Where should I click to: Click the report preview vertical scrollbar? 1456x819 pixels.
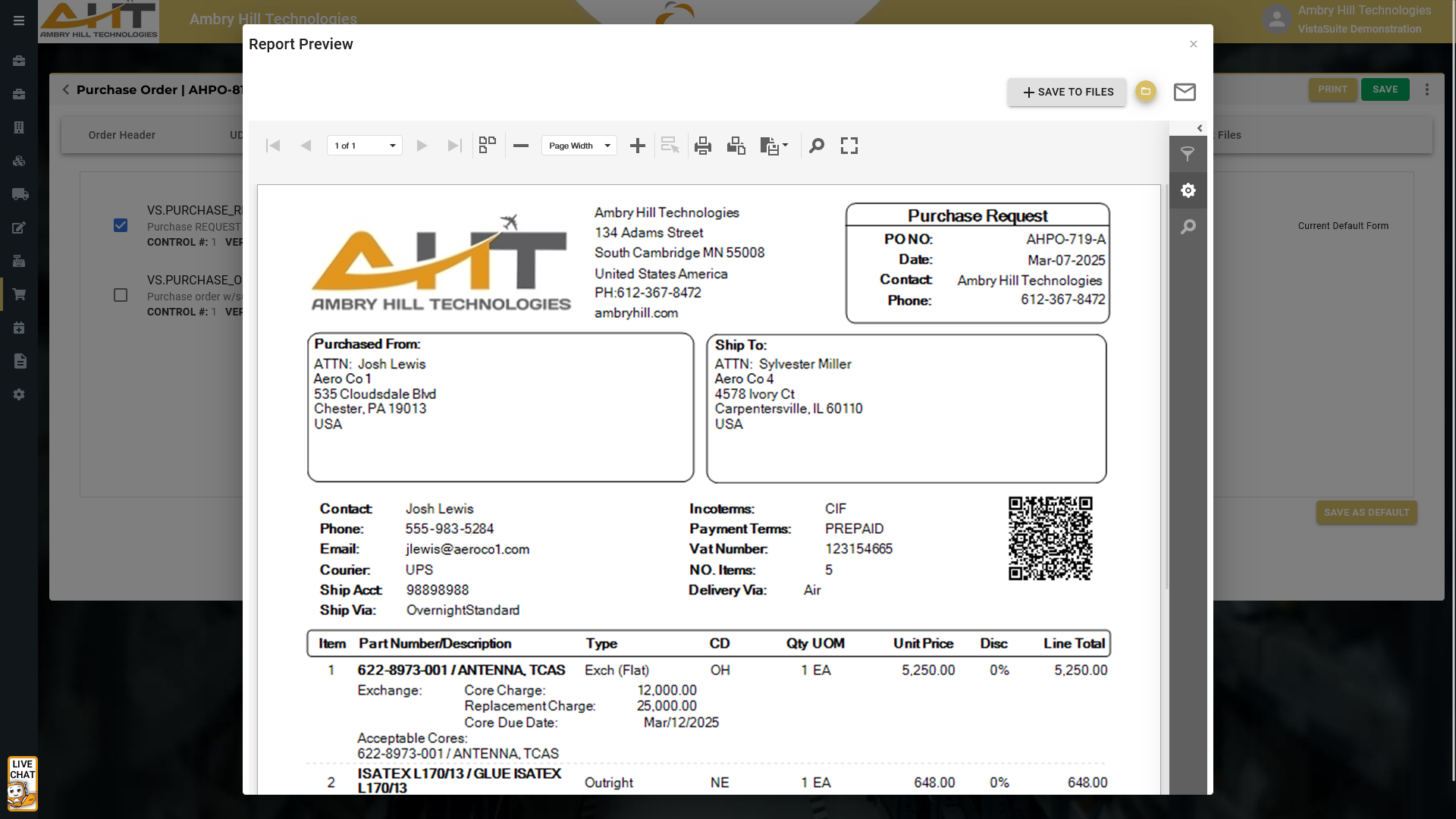tap(1166, 387)
